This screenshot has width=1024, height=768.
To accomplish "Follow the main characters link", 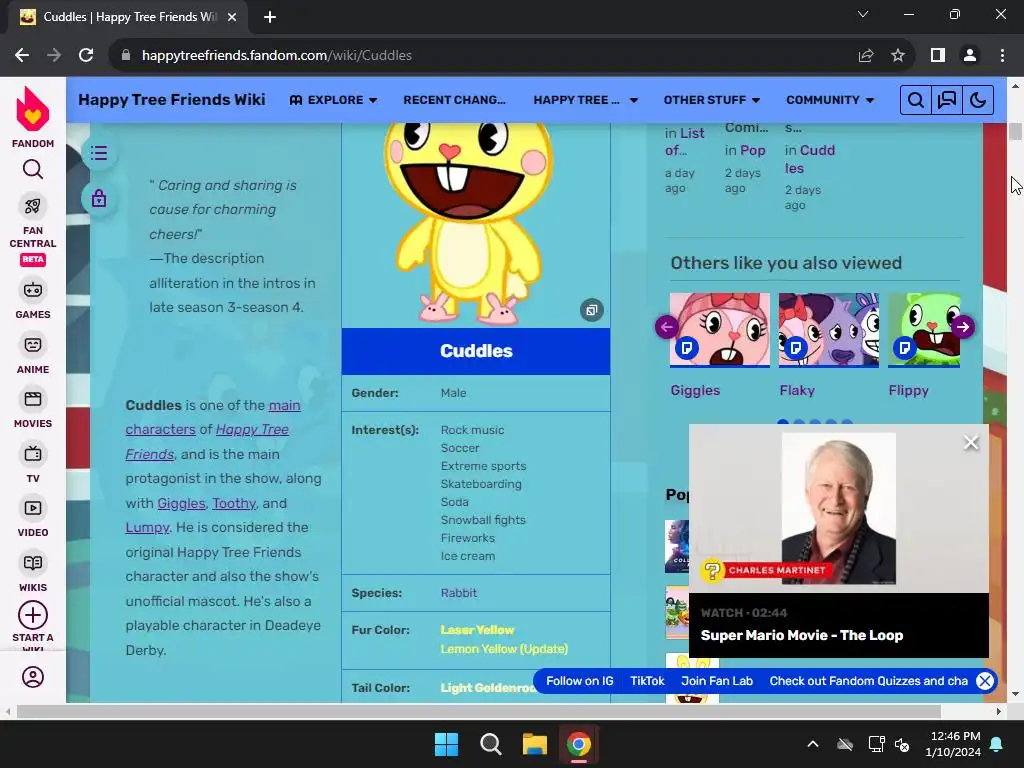I will coord(213,417).
